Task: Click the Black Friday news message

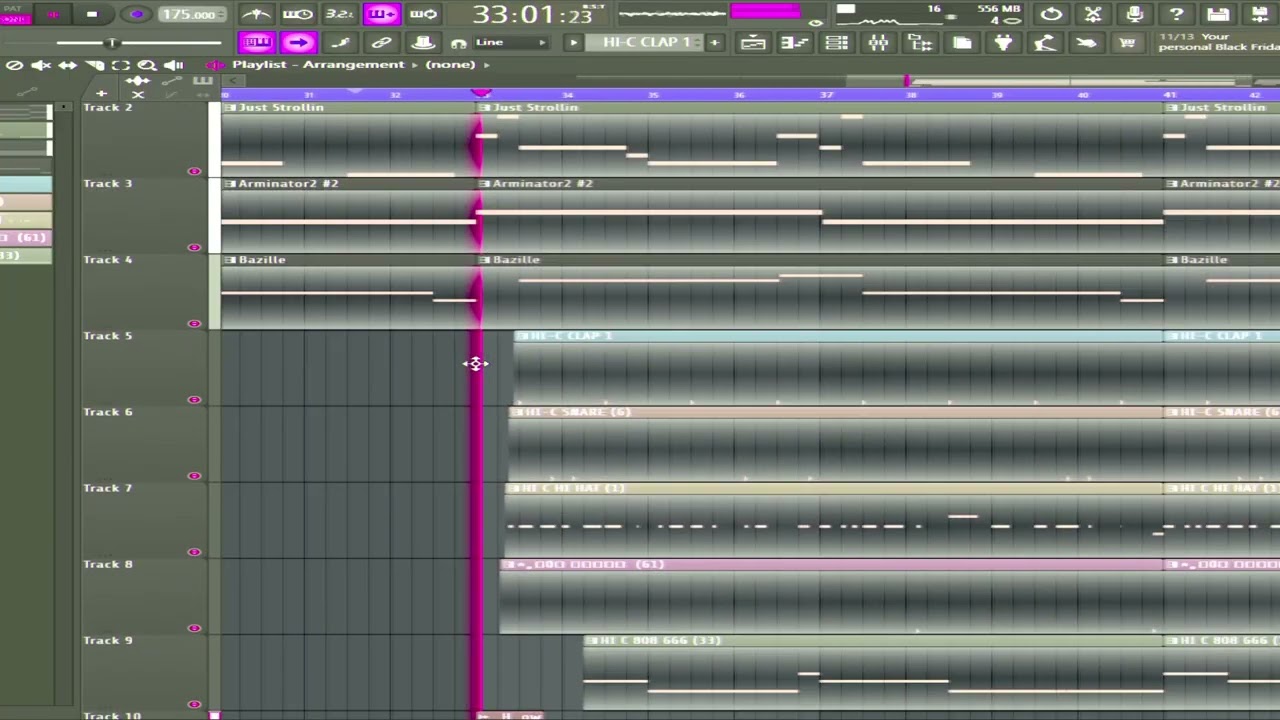Action: [1218, 42]
